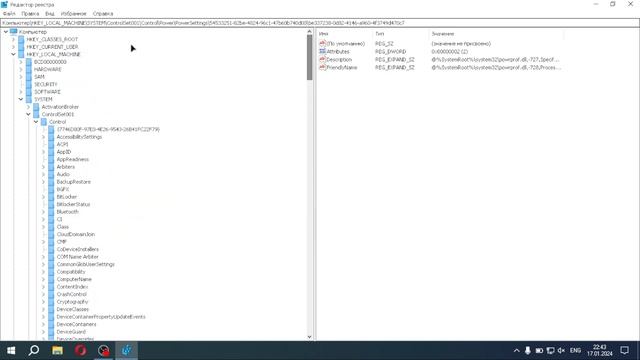Click the default value string icon
Image resolution: width=640 pixels, height=360 pixels.
(x=322, y=44)
